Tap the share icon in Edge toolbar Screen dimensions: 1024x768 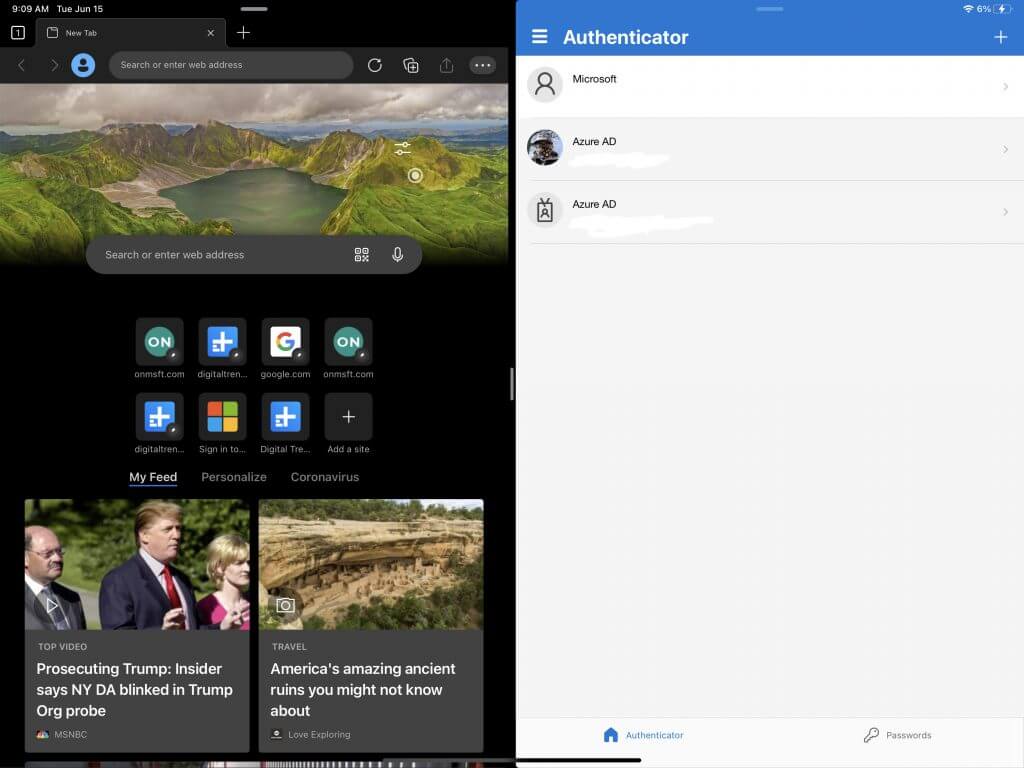pyautogui.click(x=446, y=65)
